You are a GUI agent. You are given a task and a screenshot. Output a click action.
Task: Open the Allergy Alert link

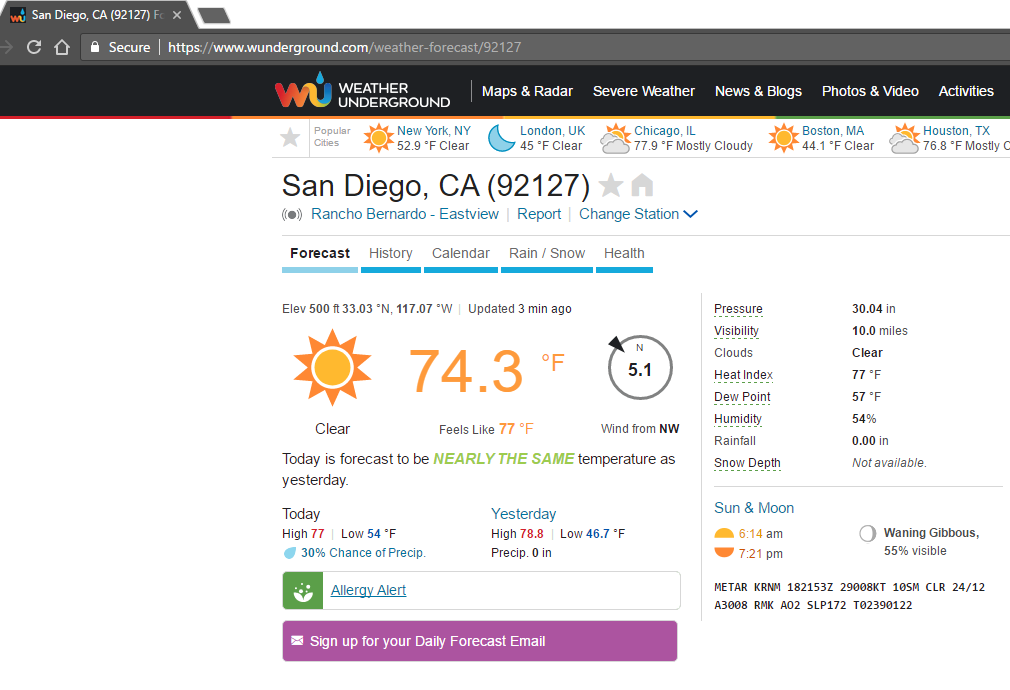368,590
